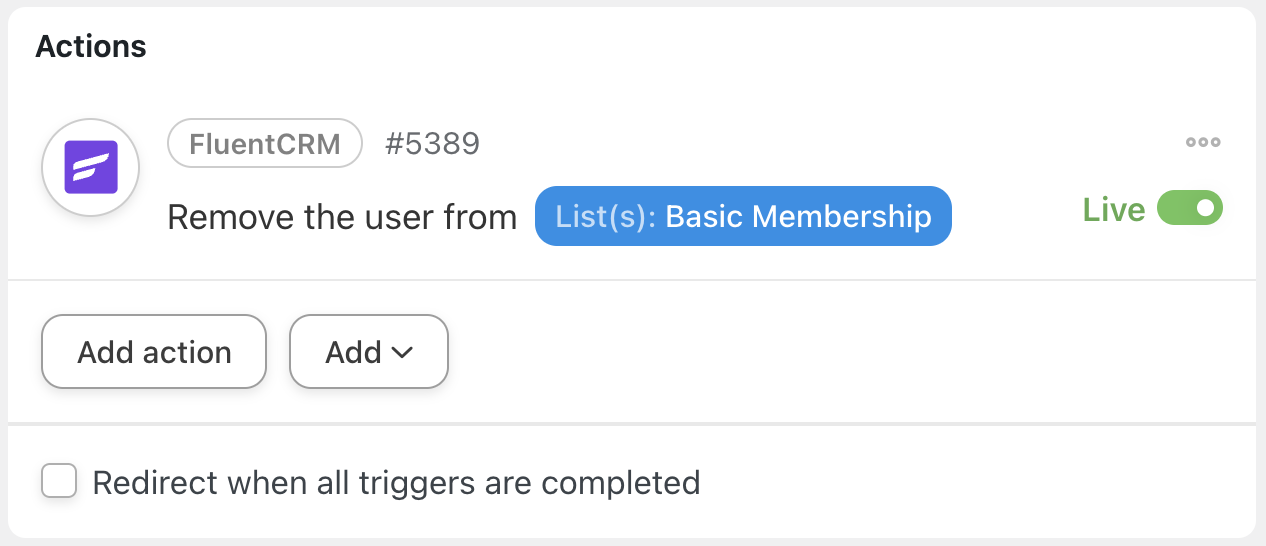Click the word "Add" in dropdown button
The width and height of the screenshot is (1266, 546).
click(x=353, y=352)
